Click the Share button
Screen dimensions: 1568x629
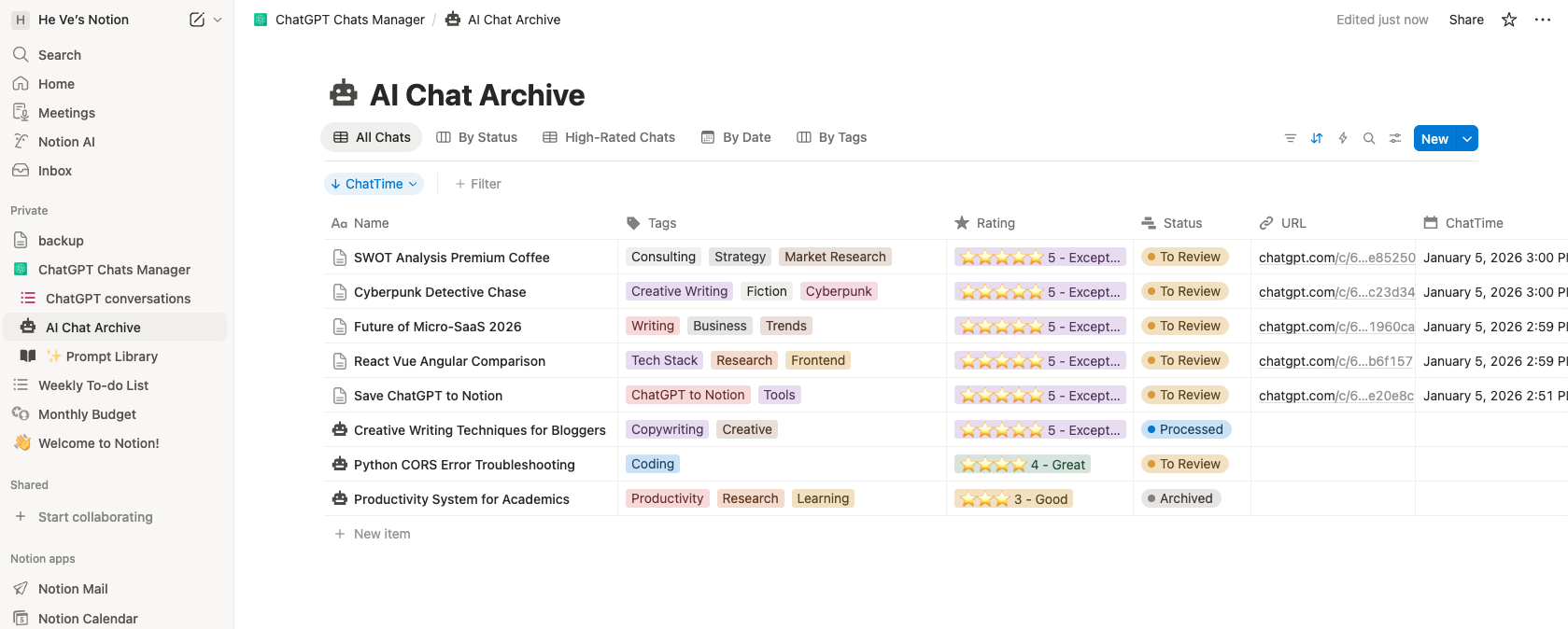pyautogui.click(x=1466, y=20)
